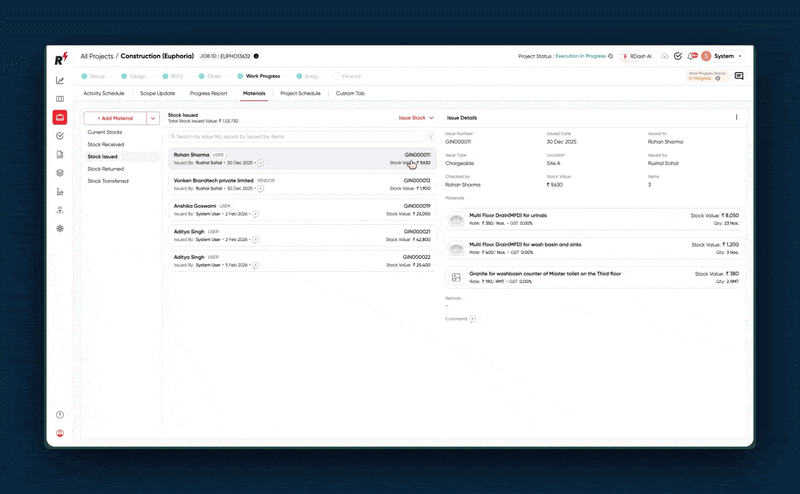Image resolution: width=800 pixels, height=494 pixels.
Task: Open the Activity Schedule tab
Action: [x=104, y=93]
